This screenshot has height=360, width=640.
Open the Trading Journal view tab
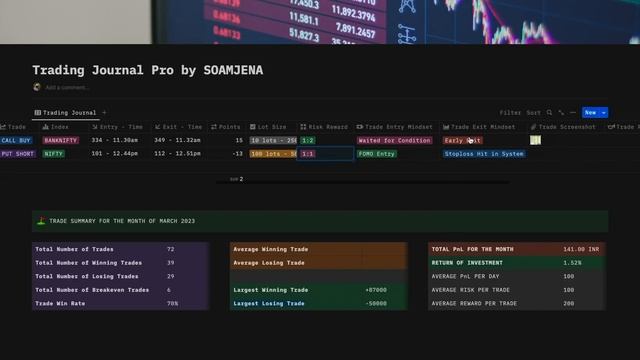point(66,113)
